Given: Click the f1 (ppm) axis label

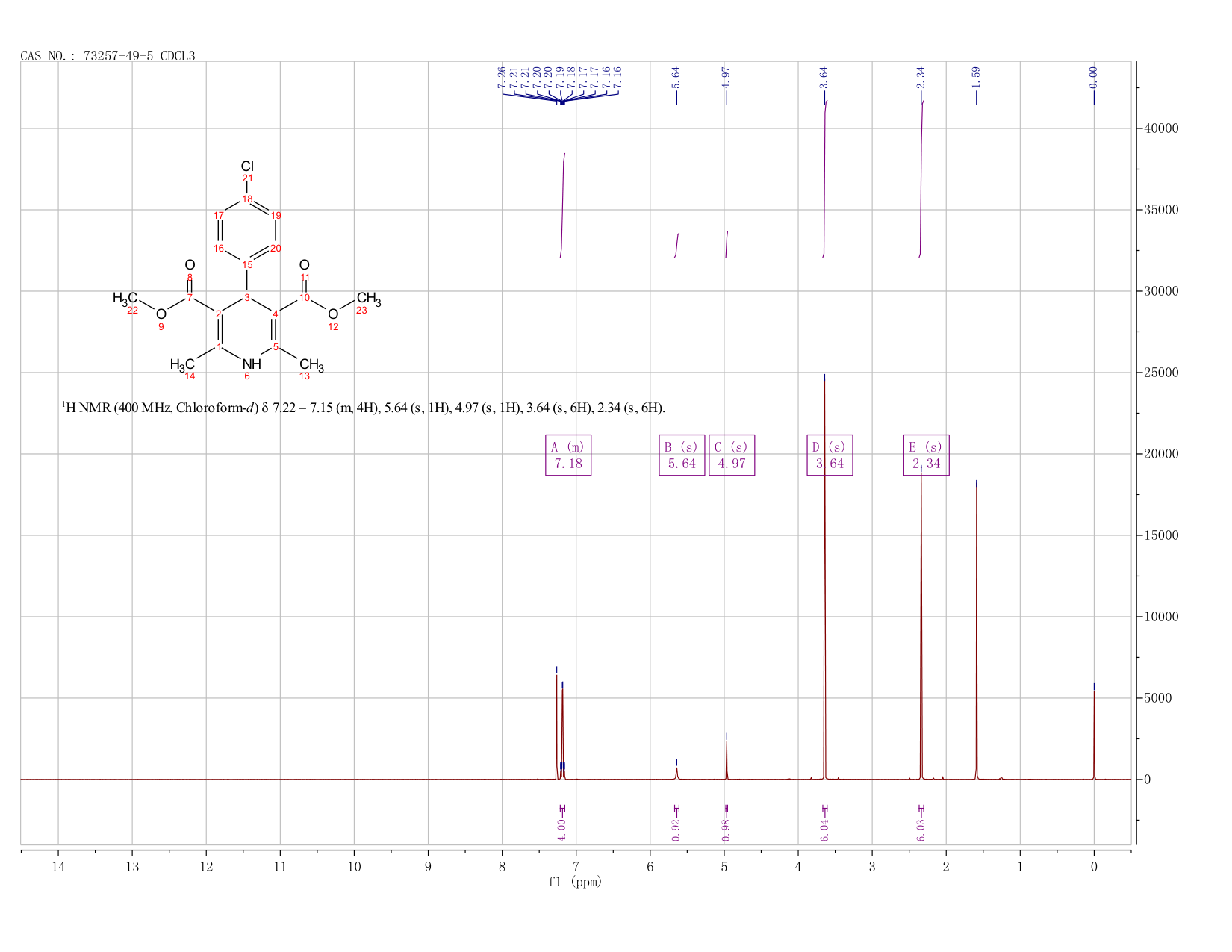Looking at the screenshot, I should point(575,882).
